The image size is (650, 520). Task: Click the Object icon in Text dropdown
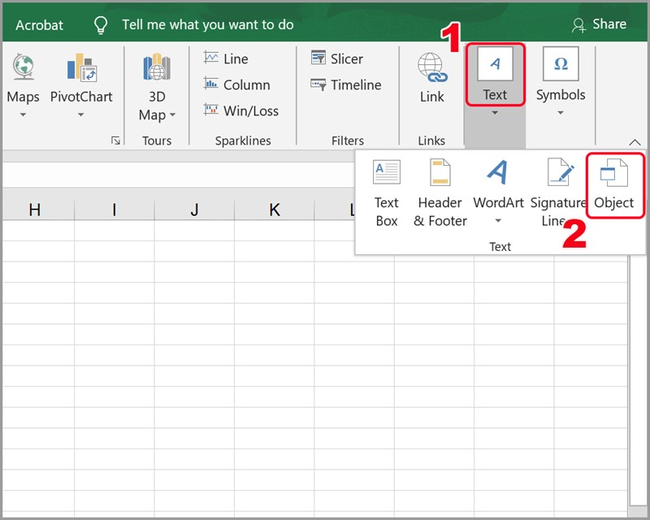click(612, 174)
